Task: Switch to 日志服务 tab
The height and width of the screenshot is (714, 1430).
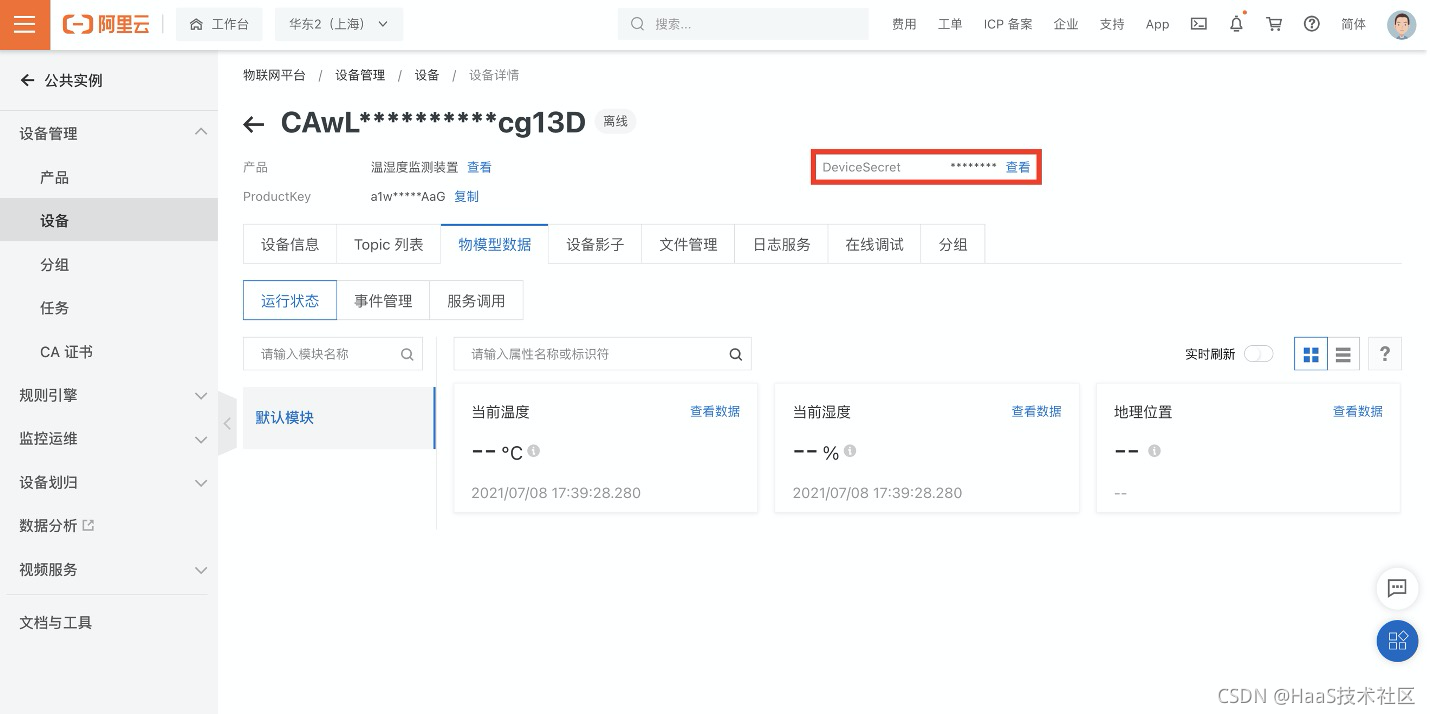Action: pos(782,244)
